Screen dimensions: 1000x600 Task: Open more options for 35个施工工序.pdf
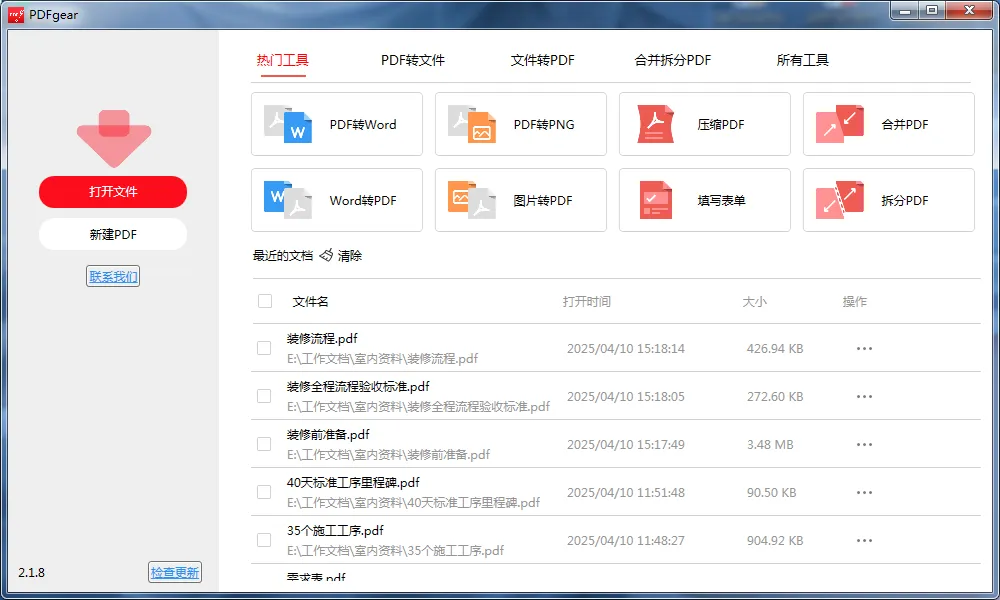pyautogui.click(x=864, y=541)
